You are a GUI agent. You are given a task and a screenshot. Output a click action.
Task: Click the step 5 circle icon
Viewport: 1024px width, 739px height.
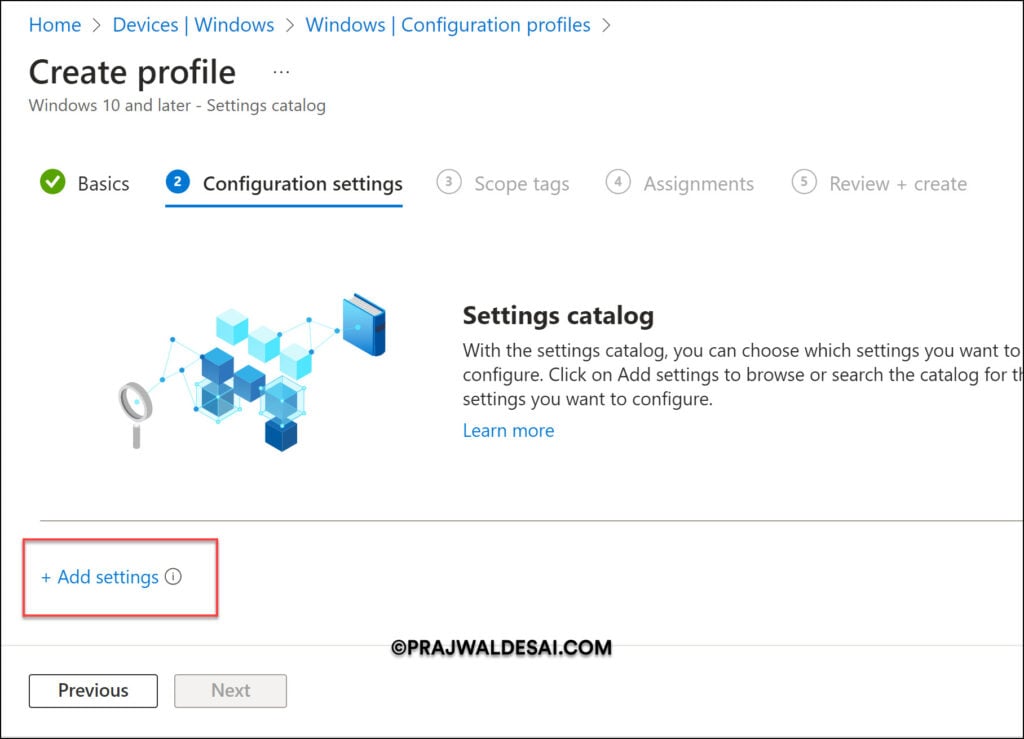pos(804,182)
